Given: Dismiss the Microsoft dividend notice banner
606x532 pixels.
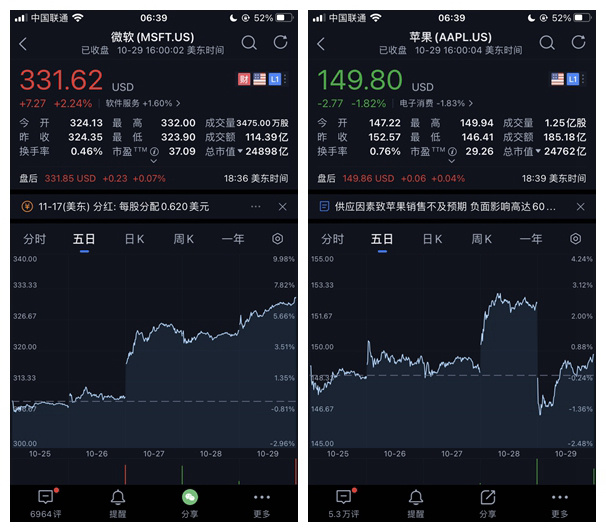Looking at the screenshot, I should 282,206.
